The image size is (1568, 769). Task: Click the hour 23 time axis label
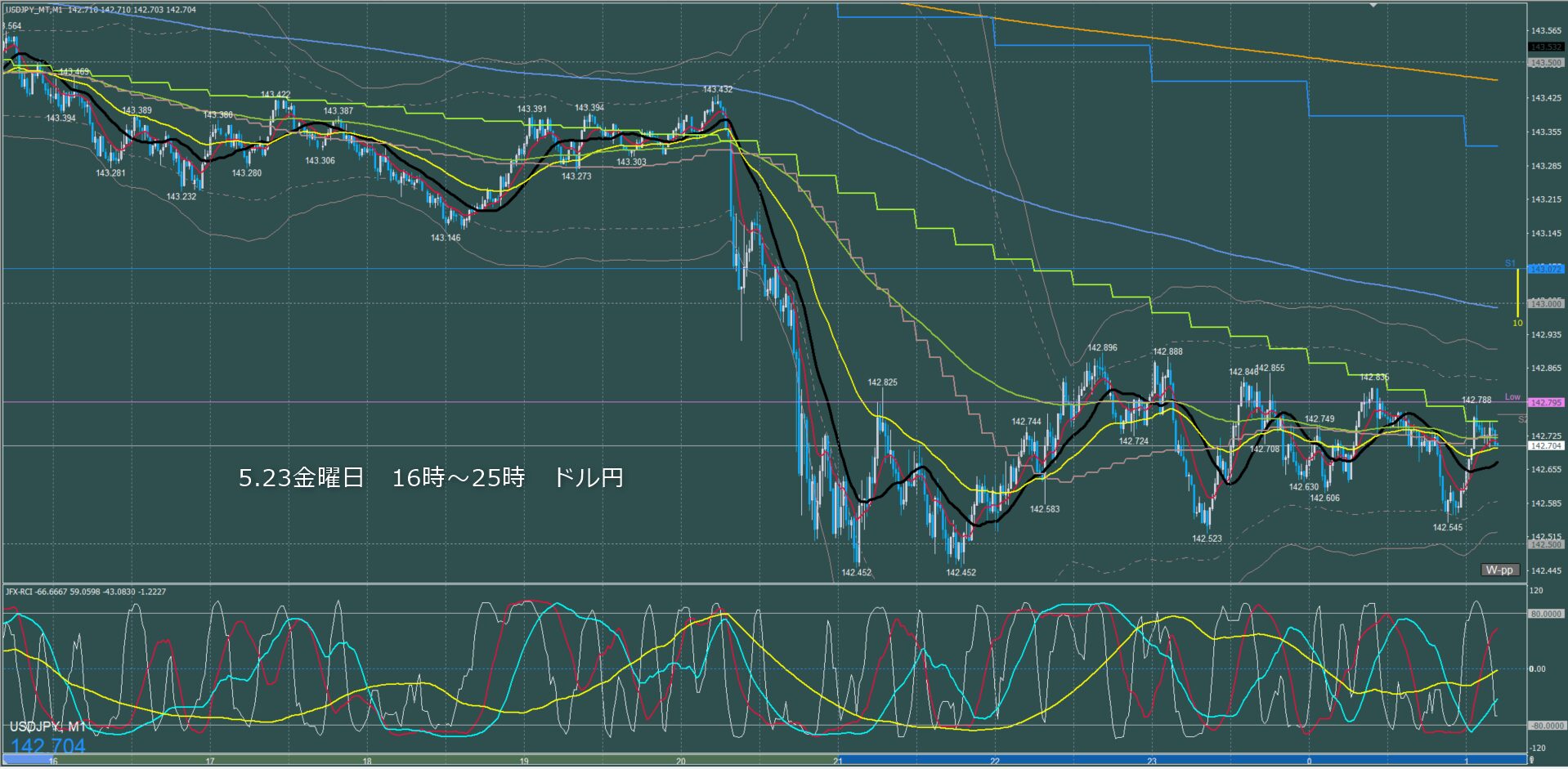(x=1152, y=761)
